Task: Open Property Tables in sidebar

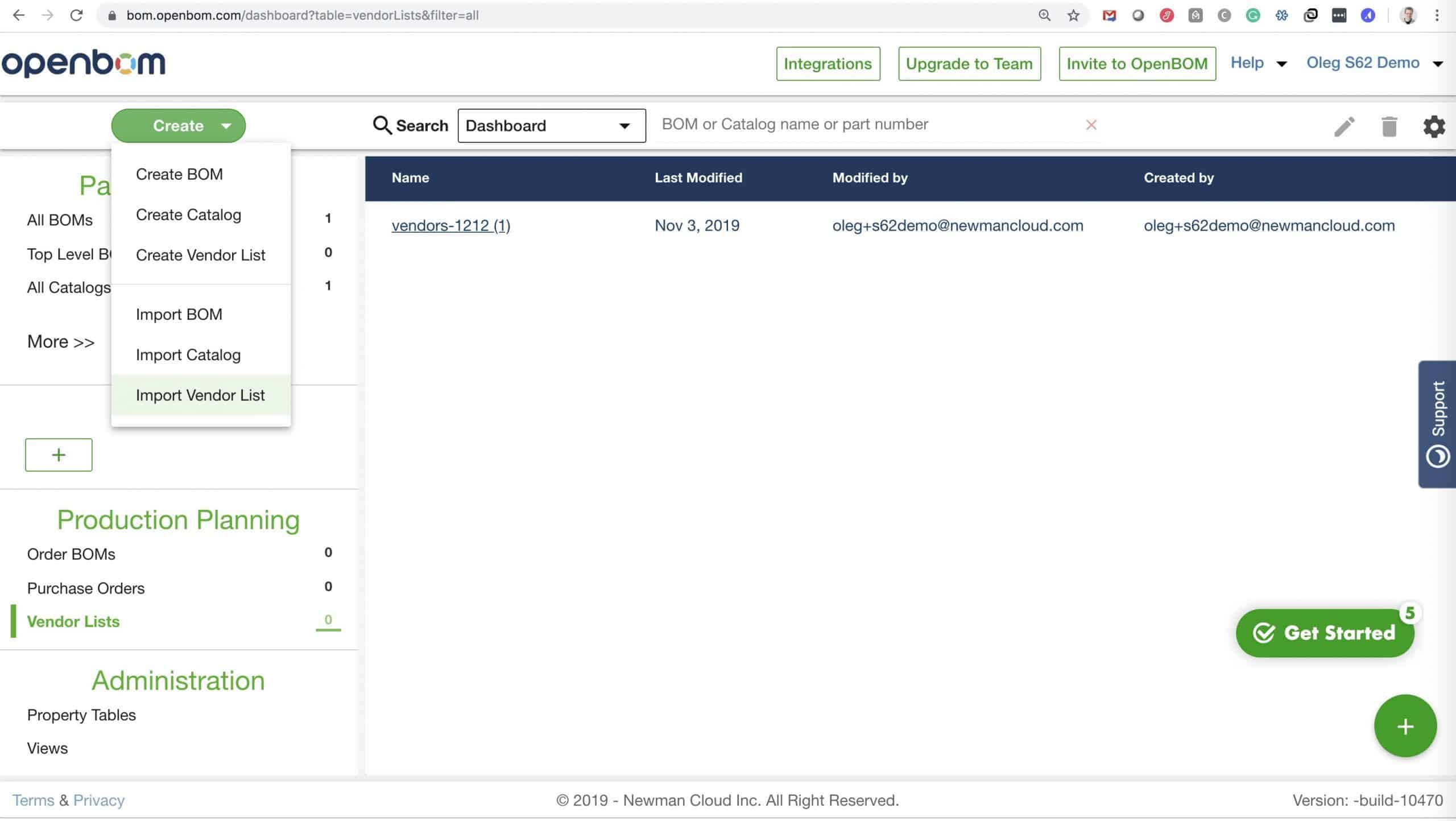Action: [x=81, y=715]
